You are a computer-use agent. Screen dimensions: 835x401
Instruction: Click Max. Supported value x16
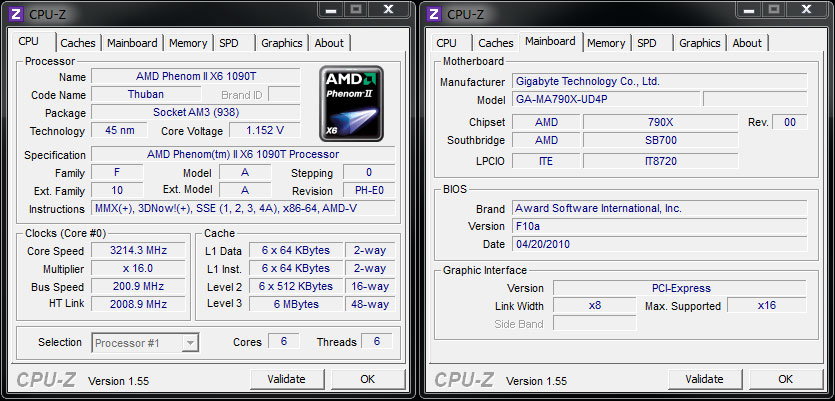click(767, 306)
